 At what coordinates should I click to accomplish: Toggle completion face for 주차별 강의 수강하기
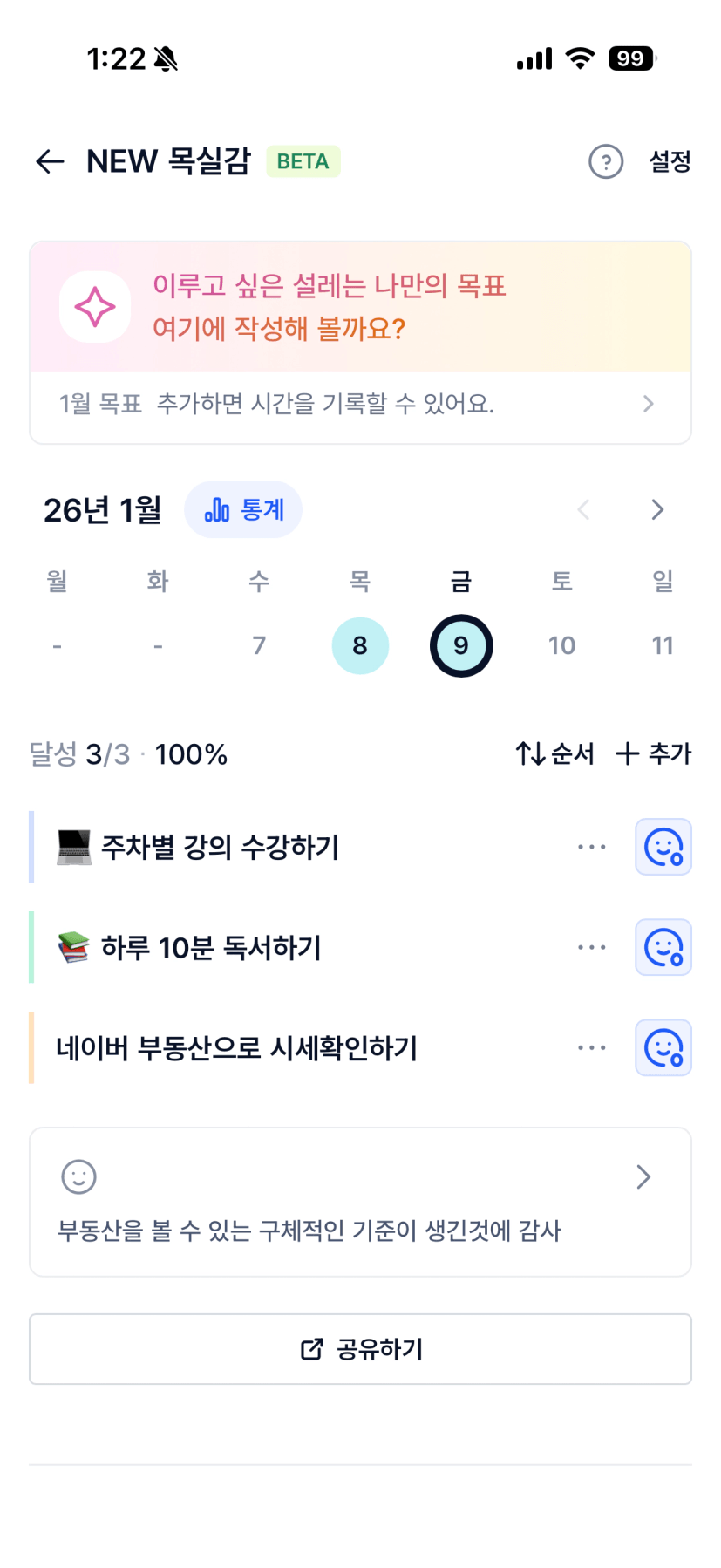pyautogui.click(x=663, y=847)
